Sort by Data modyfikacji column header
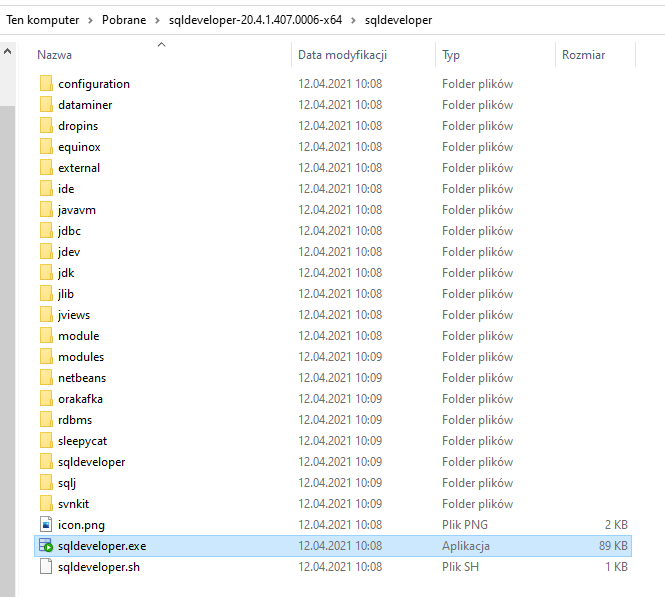 (x=342, y=55)
